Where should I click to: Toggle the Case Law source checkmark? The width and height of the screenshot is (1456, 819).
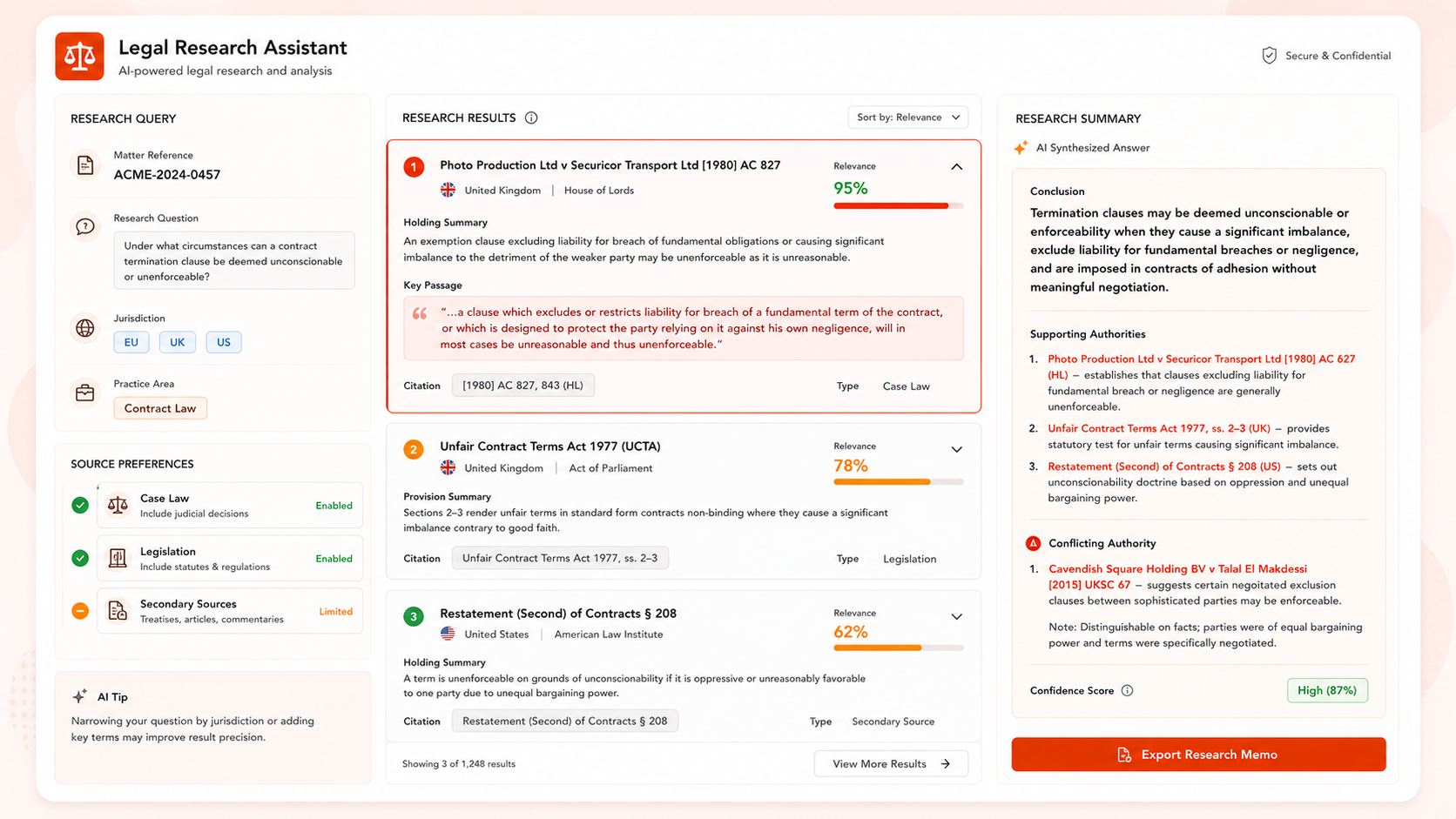[x=80, y=505]
